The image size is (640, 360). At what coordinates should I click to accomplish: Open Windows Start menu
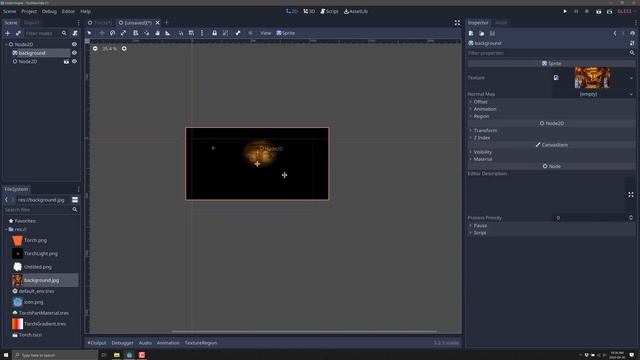point(6,355)
